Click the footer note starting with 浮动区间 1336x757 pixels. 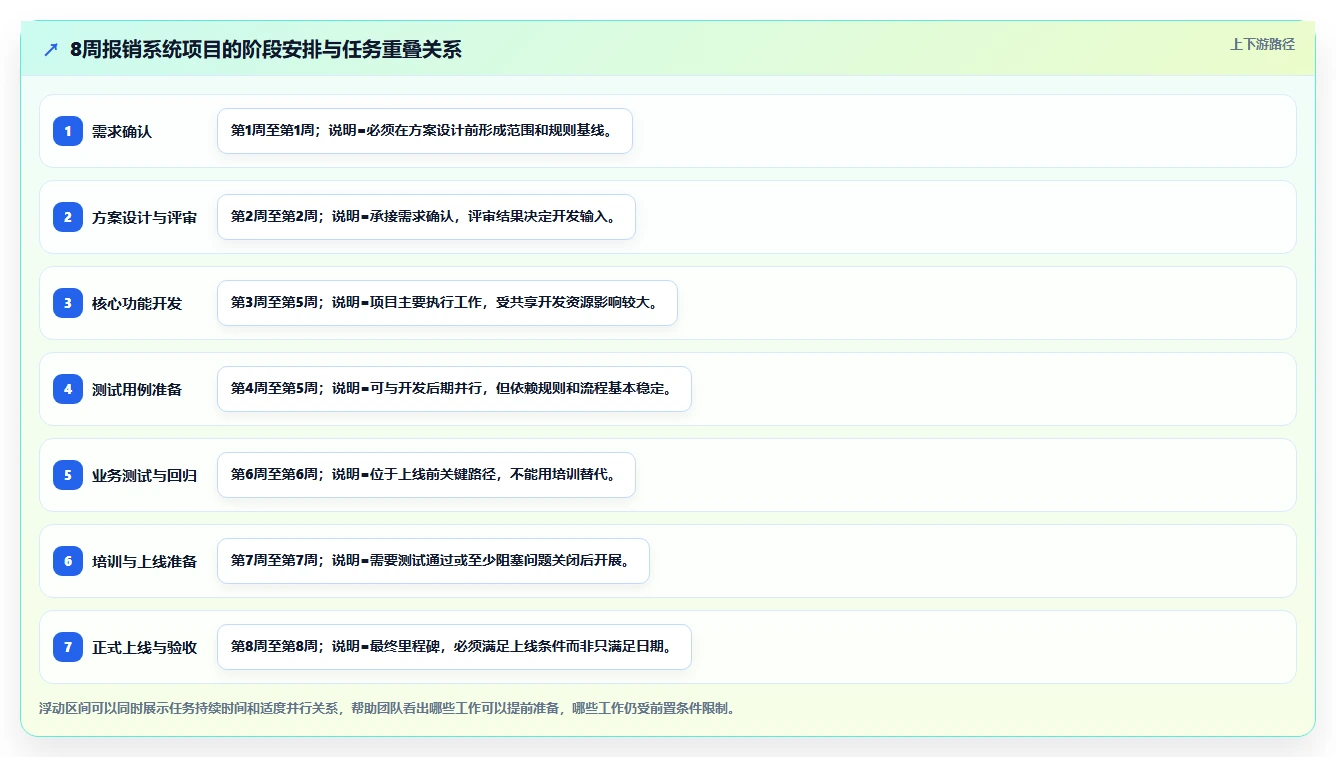(x=389, y=708)
